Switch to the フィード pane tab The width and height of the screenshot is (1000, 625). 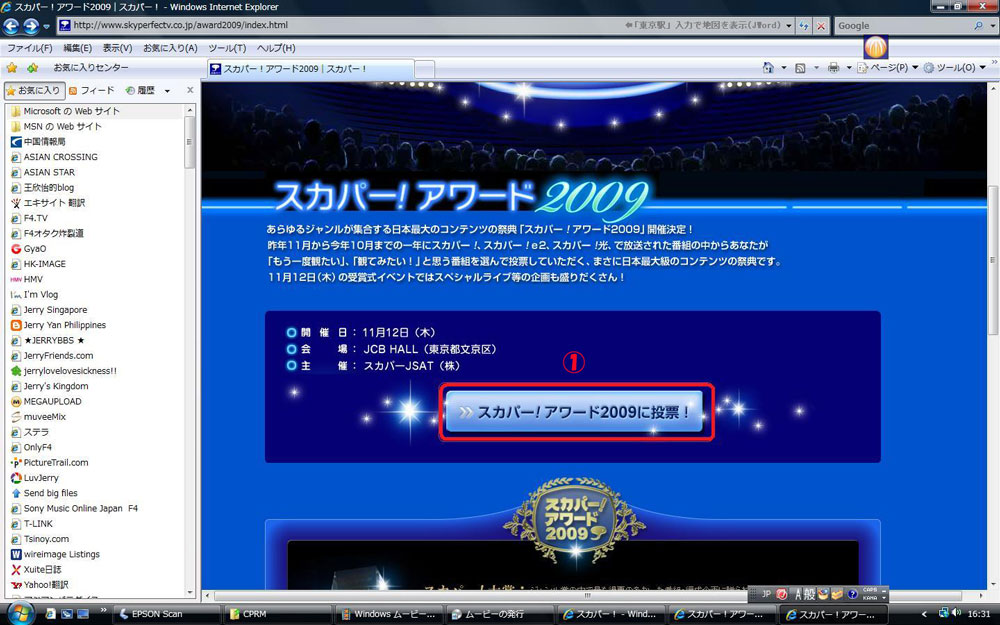pyautogui.click(x=91, y=91)
